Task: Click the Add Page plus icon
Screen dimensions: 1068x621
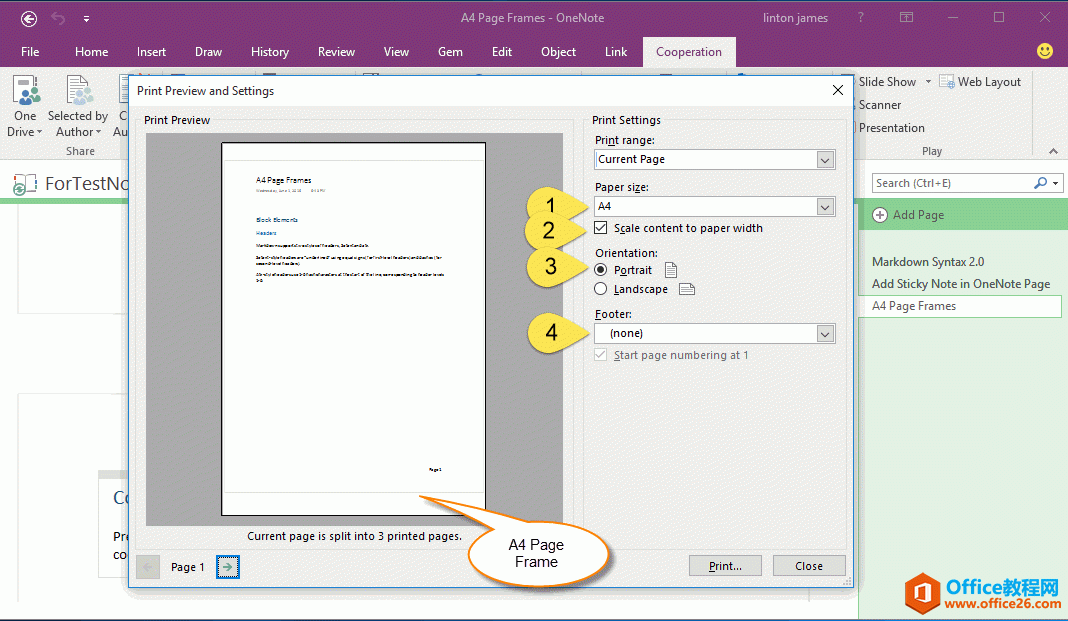Action: 880,215
